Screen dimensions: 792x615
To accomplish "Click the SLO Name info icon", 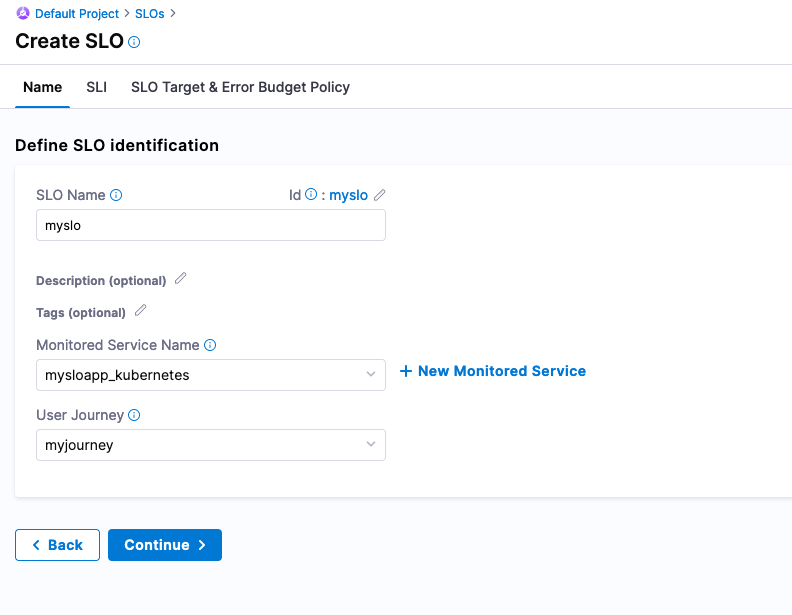I will (116, 195).
